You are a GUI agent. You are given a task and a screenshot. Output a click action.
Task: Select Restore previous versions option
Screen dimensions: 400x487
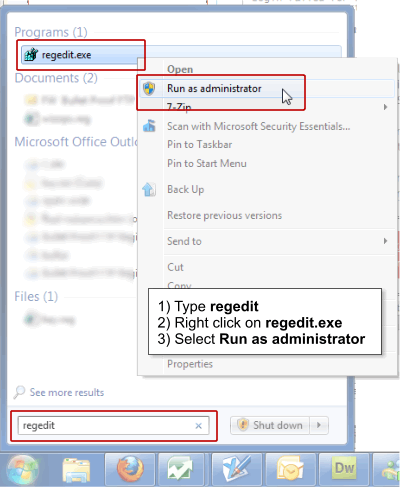(x=224, y=215)
